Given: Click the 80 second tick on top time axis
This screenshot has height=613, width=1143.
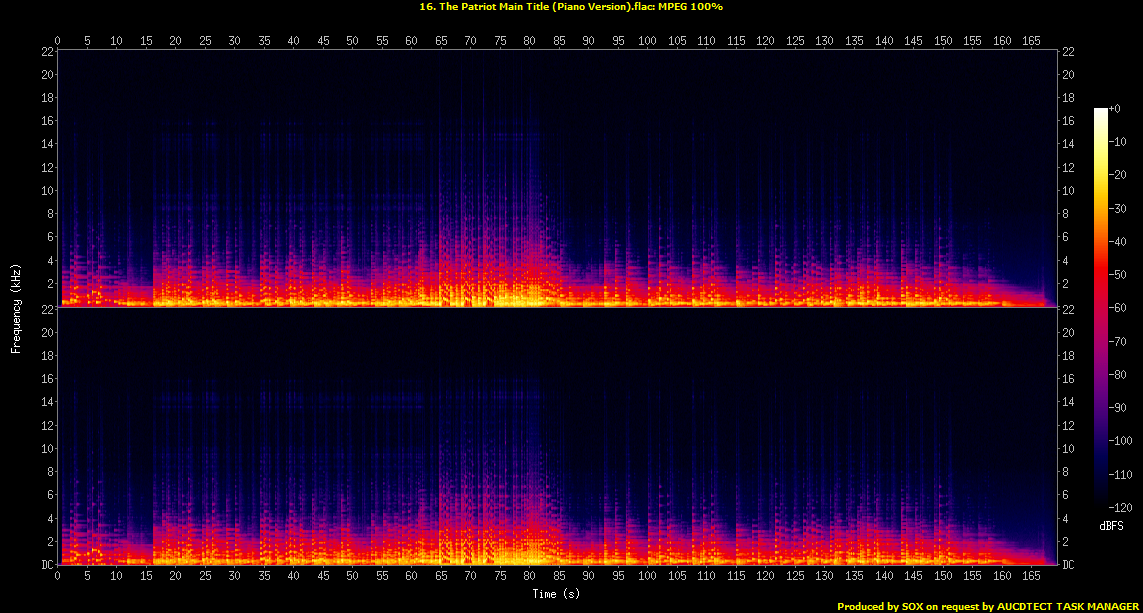Looking at the screenshot, I should pos(529,41).
